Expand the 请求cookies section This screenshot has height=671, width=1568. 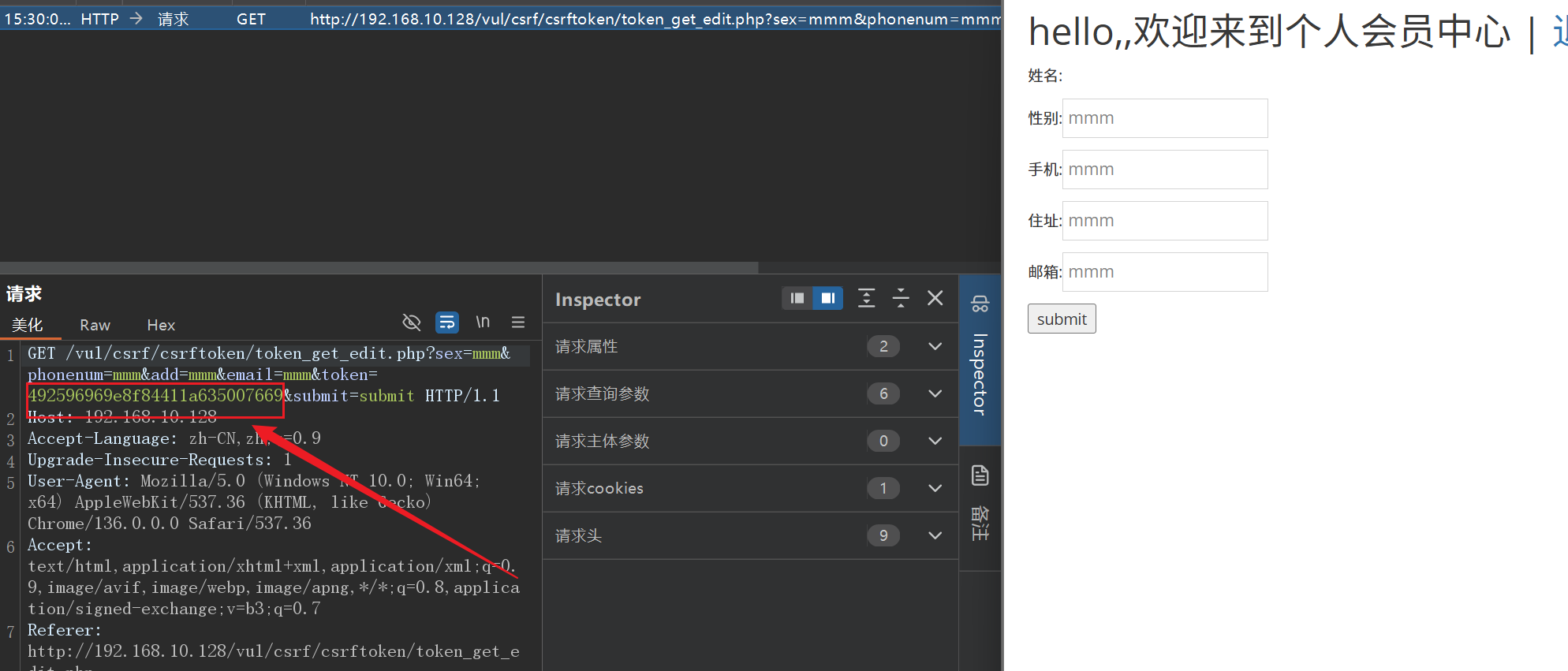pos(935,488)
